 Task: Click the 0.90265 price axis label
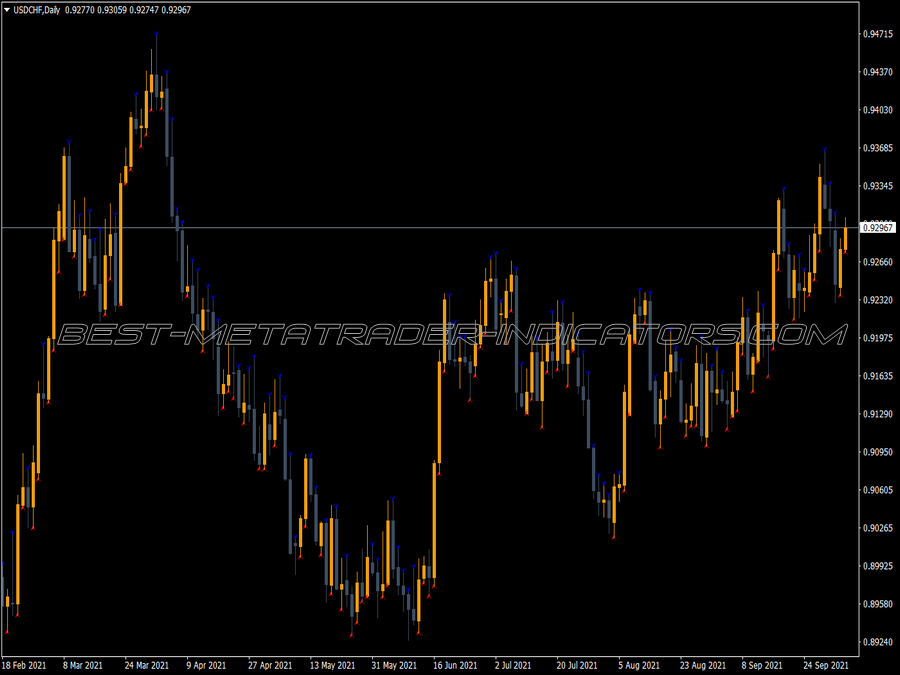click(878, 528)
